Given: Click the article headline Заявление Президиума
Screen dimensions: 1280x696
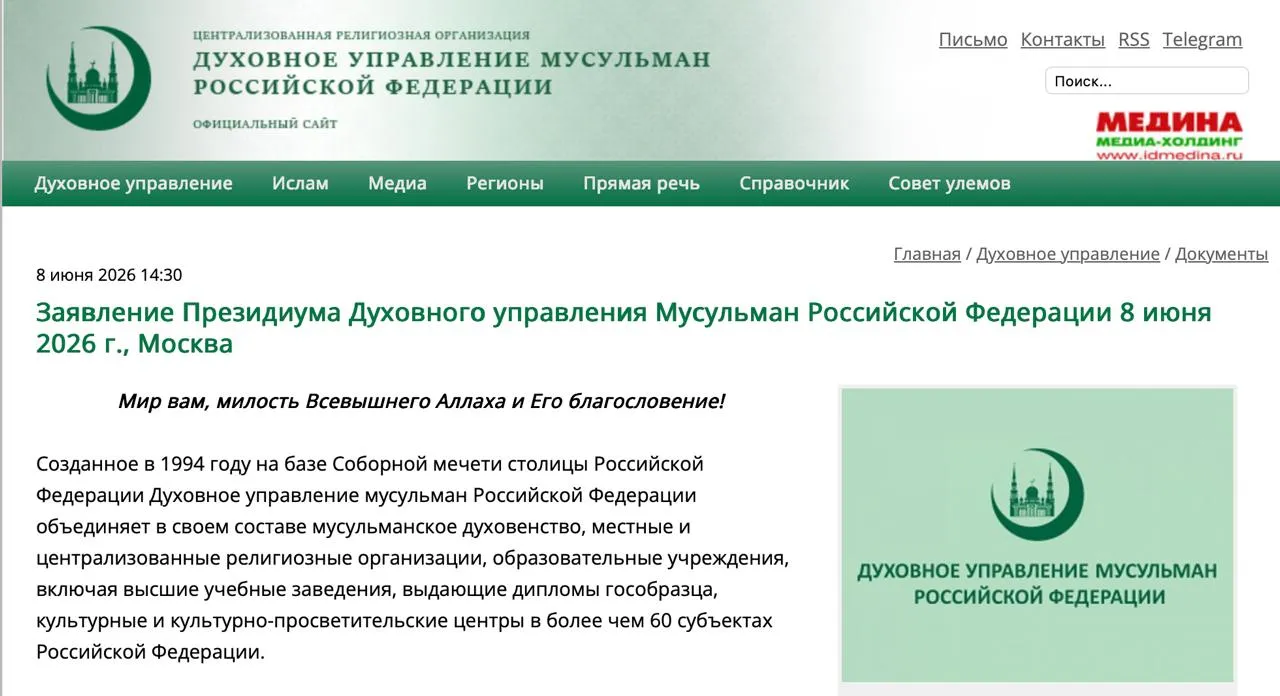Looking at the screenshot, I should [x=623, y=328].
